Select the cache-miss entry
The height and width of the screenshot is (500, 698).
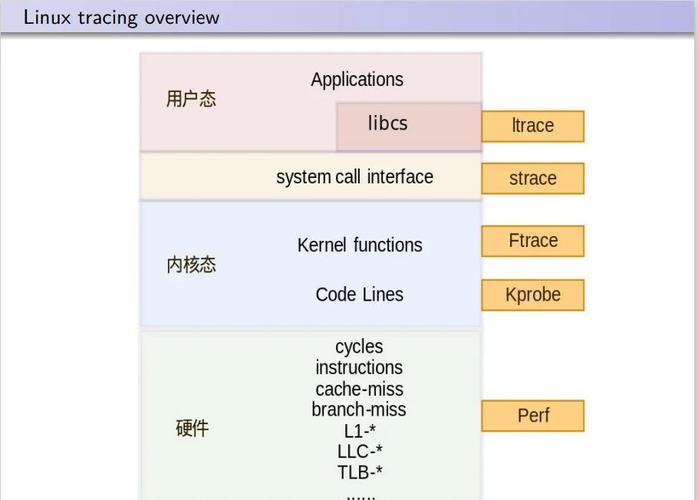359,389
